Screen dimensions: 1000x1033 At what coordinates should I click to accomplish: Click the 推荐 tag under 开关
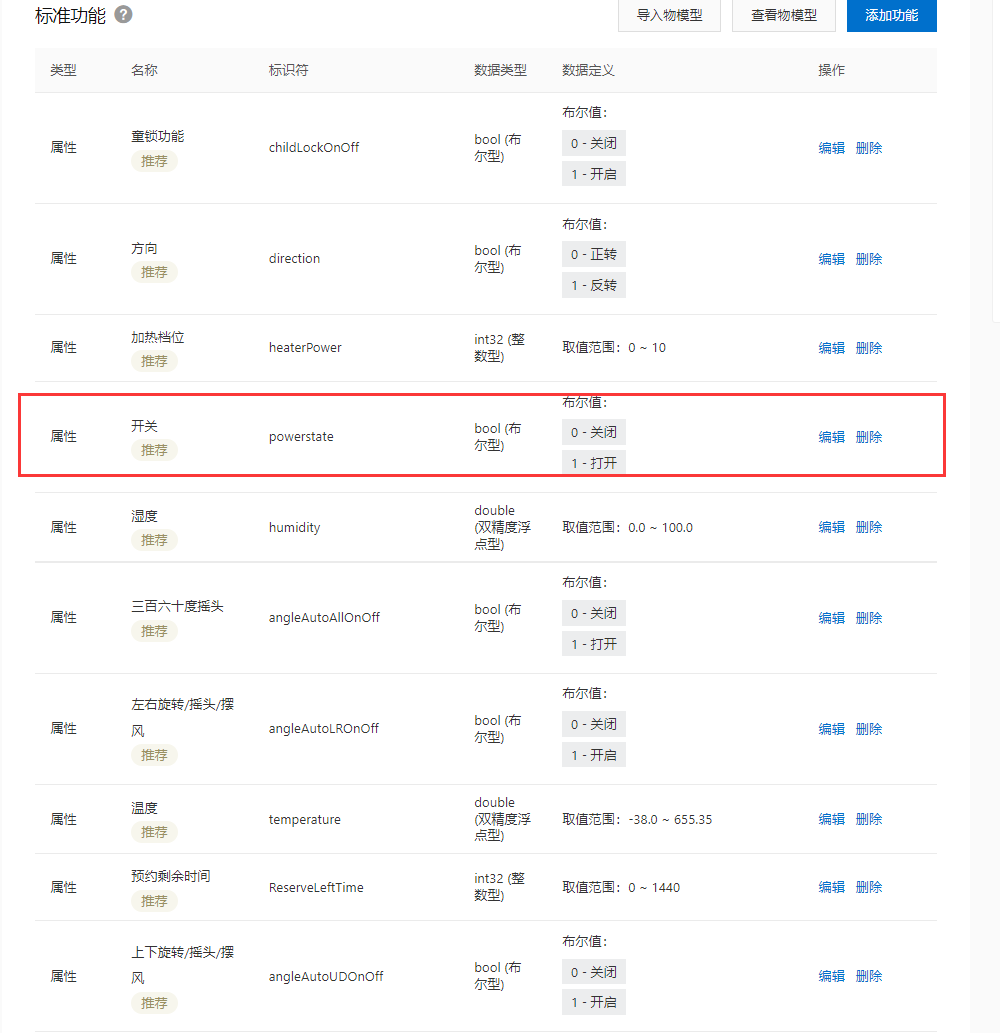coord(154,450)
